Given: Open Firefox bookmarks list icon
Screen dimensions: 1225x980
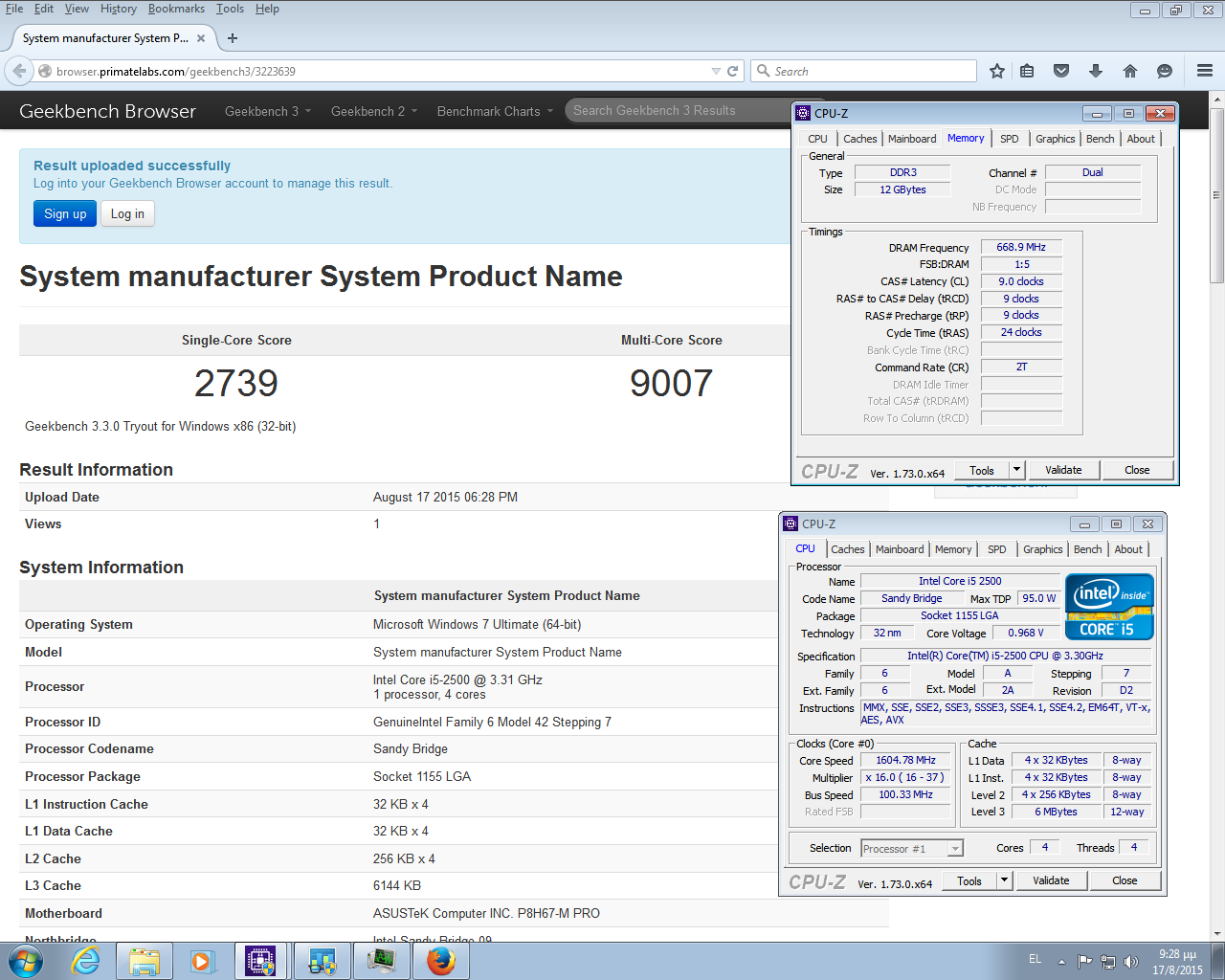Looking at the screenshot, I should click(1027, 71).
